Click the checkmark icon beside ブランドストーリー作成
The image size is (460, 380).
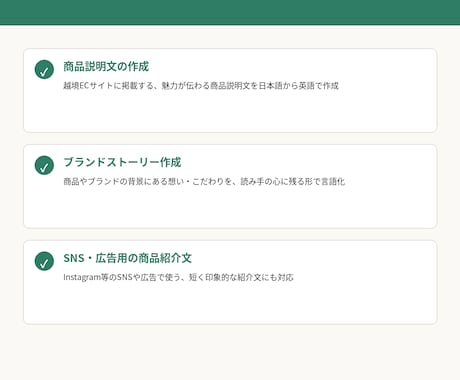tap(44, 165)
